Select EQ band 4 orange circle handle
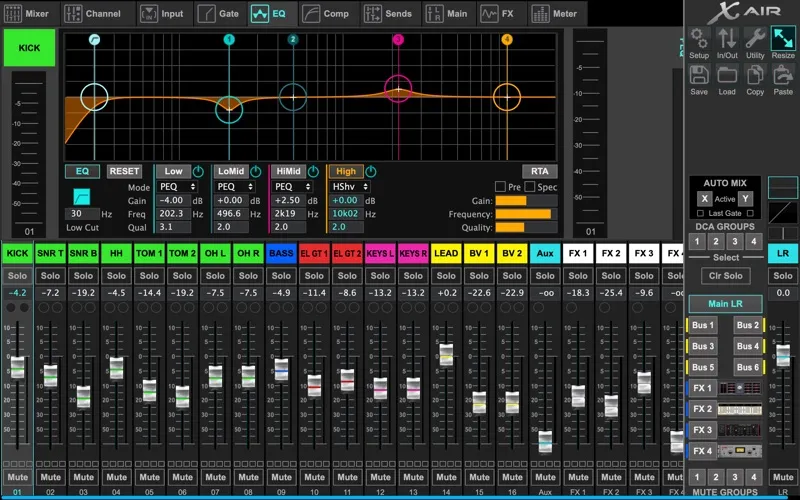 (x=507, y=97)
